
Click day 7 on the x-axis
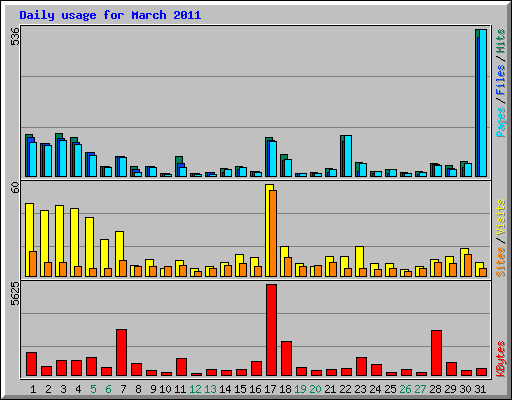click(123, 389)
